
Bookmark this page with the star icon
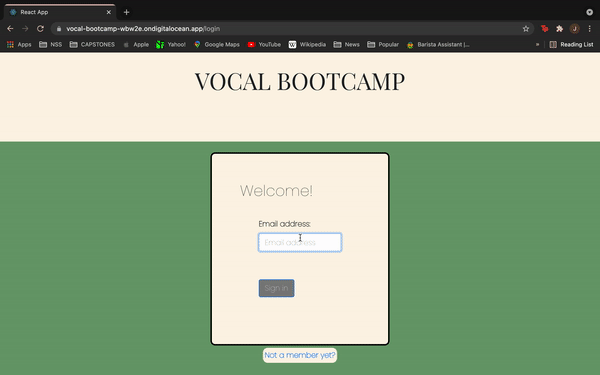coord(526,29)
